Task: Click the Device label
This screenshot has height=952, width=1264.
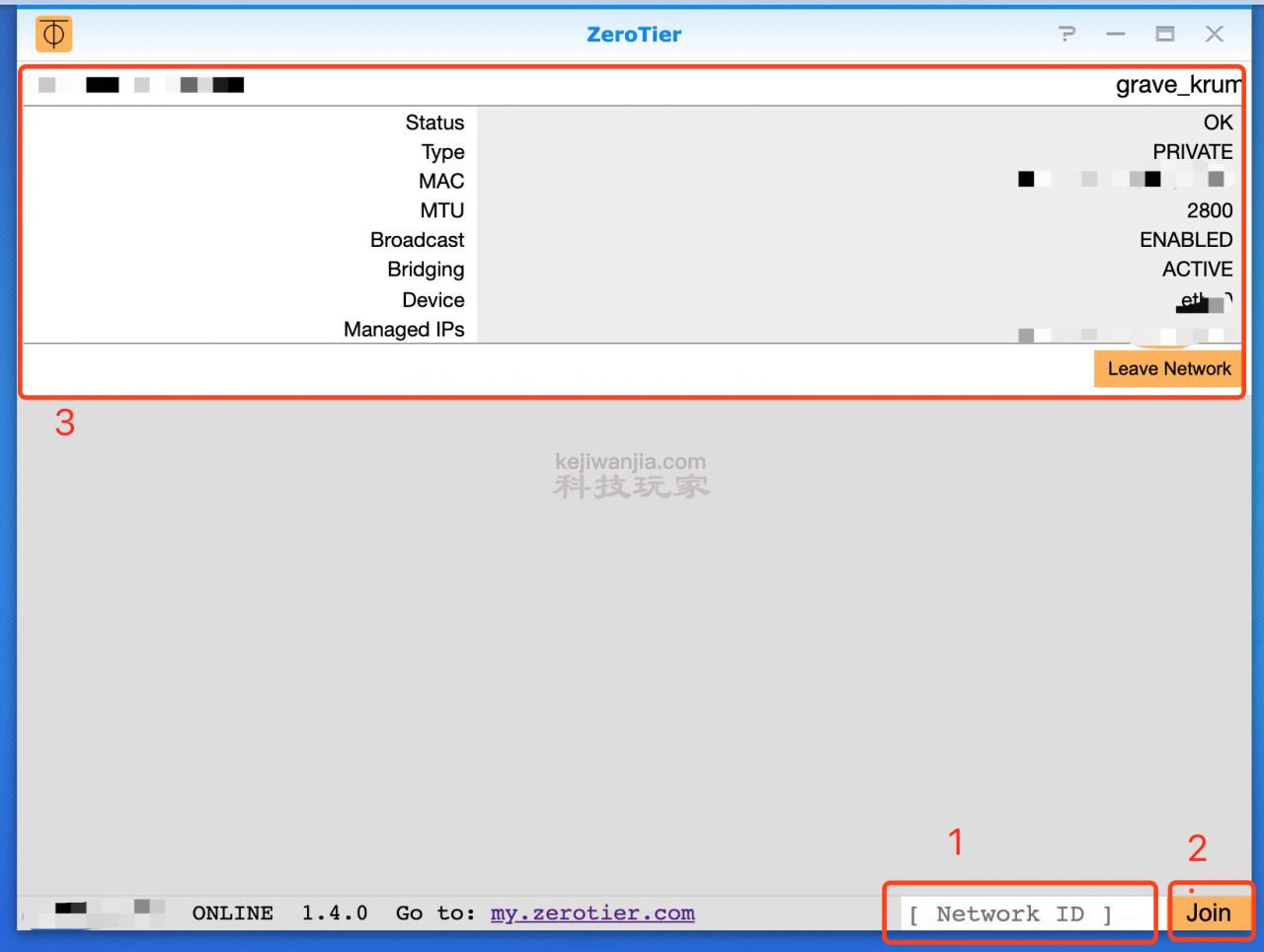Action: pyautogui.click(x=433, y=299)
